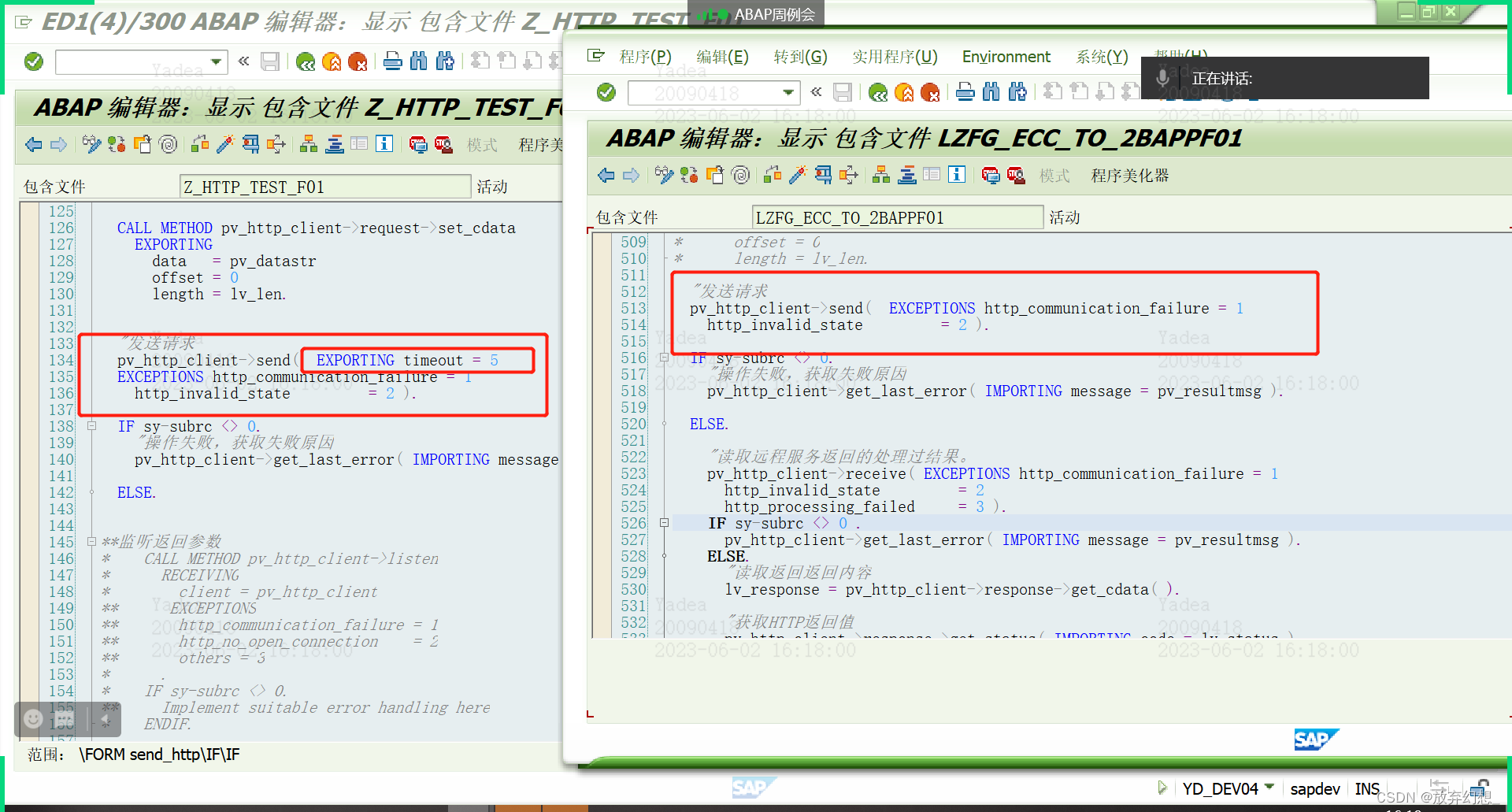
Task: Click Display/Change icon in Z_HTTP_TEST editor
Action: pyautogui.click(x=91, y=144)
